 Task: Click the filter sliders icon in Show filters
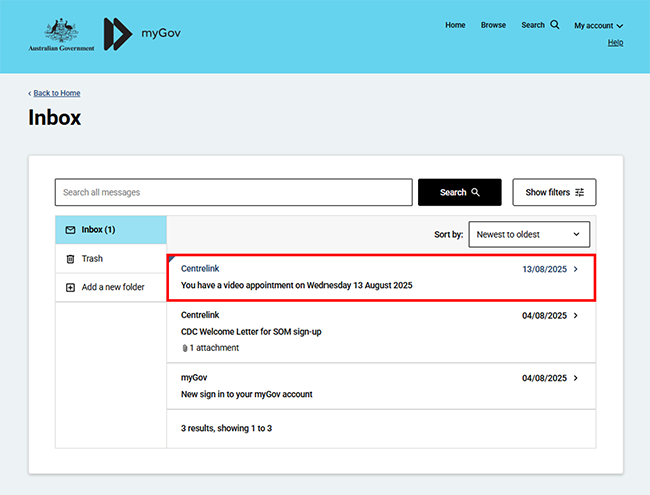tap(580, 192)
